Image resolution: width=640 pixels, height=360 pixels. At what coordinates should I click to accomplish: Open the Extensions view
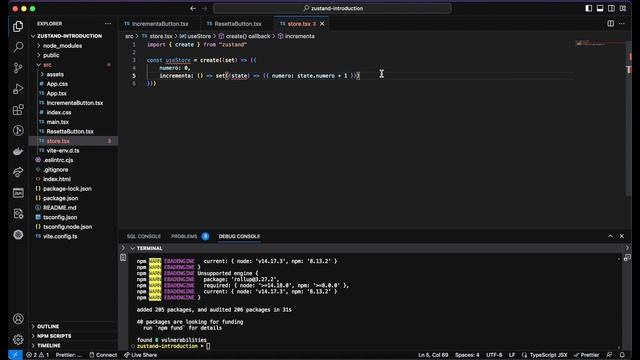[x=18, y=109]
